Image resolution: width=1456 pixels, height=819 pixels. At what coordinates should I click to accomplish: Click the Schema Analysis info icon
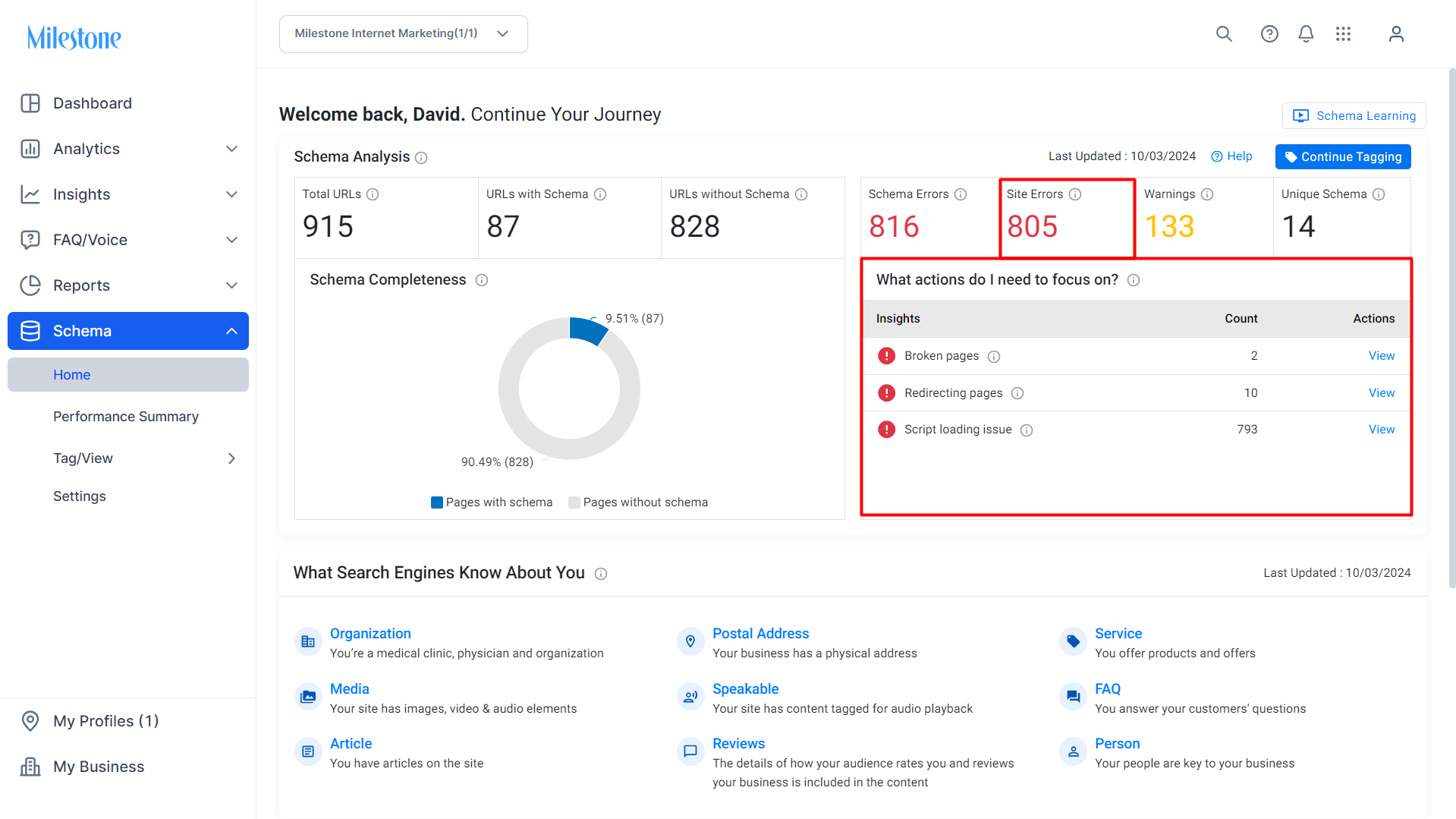421,158
